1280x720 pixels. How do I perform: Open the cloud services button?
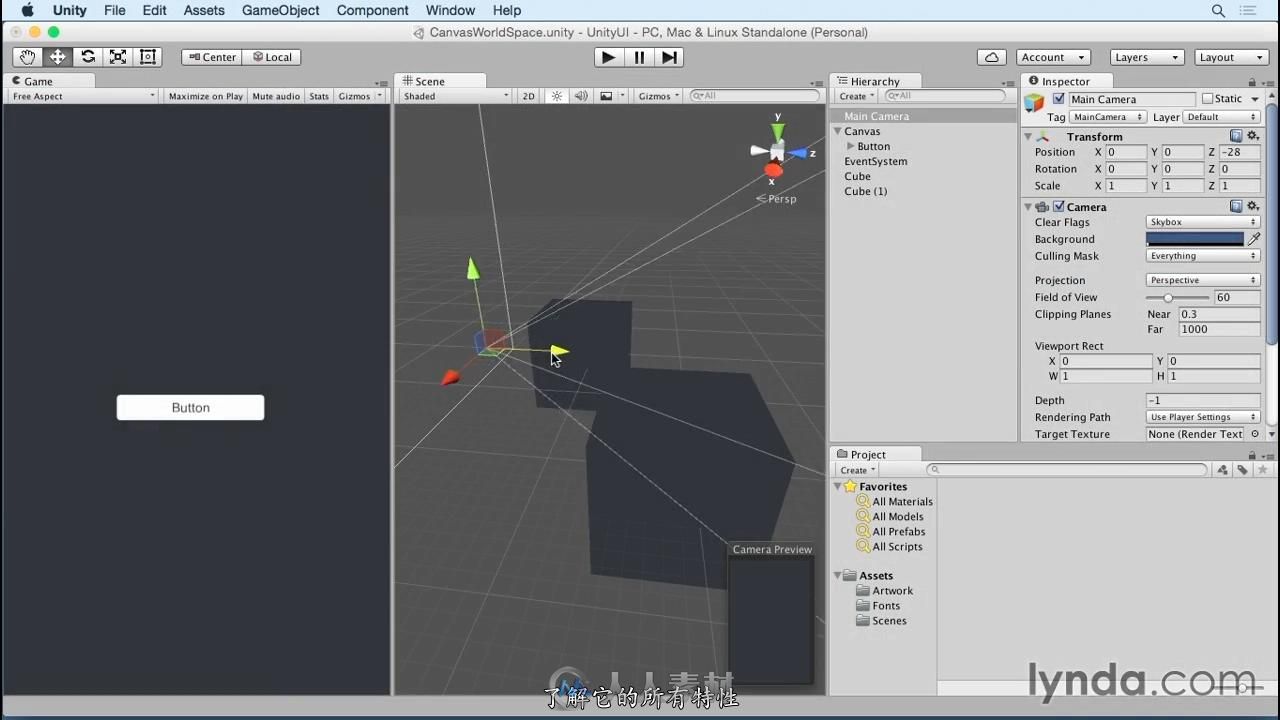[991, 57]
